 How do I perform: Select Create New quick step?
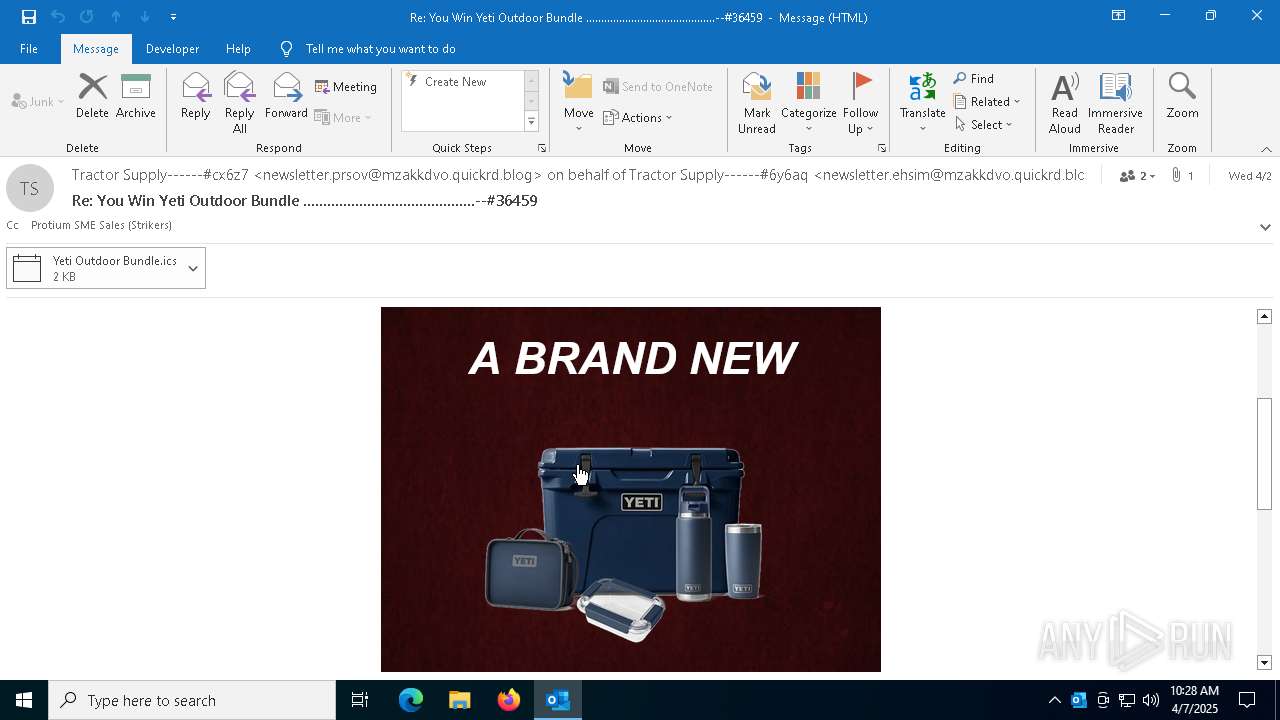point(456,82)
